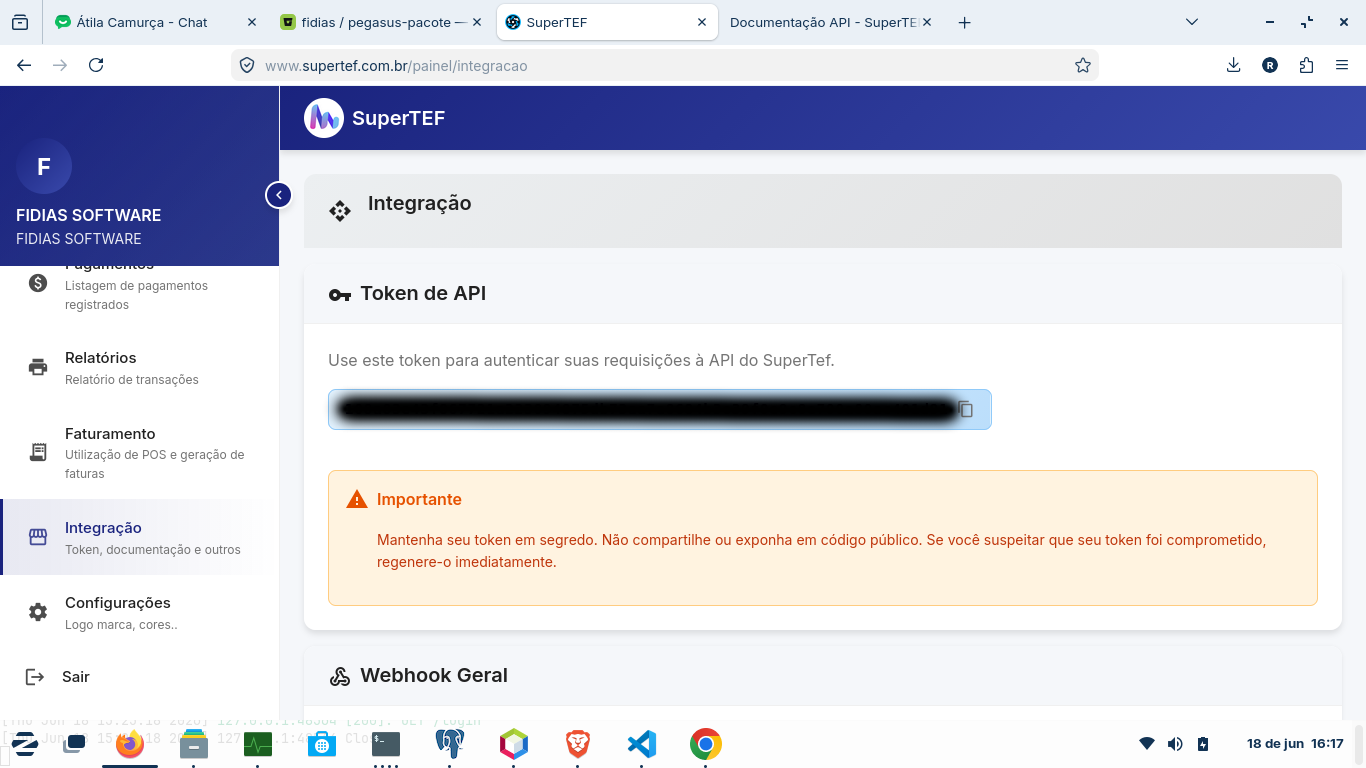Open the browser hamburger menu

point(1342,65)
